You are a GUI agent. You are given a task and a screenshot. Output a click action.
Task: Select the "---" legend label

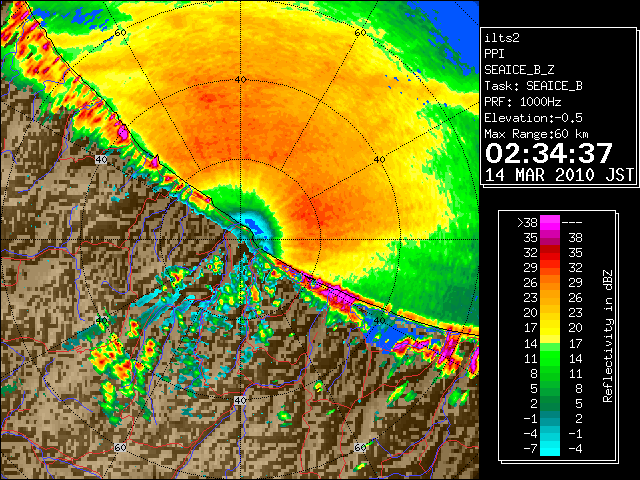[x=572, y=222]
